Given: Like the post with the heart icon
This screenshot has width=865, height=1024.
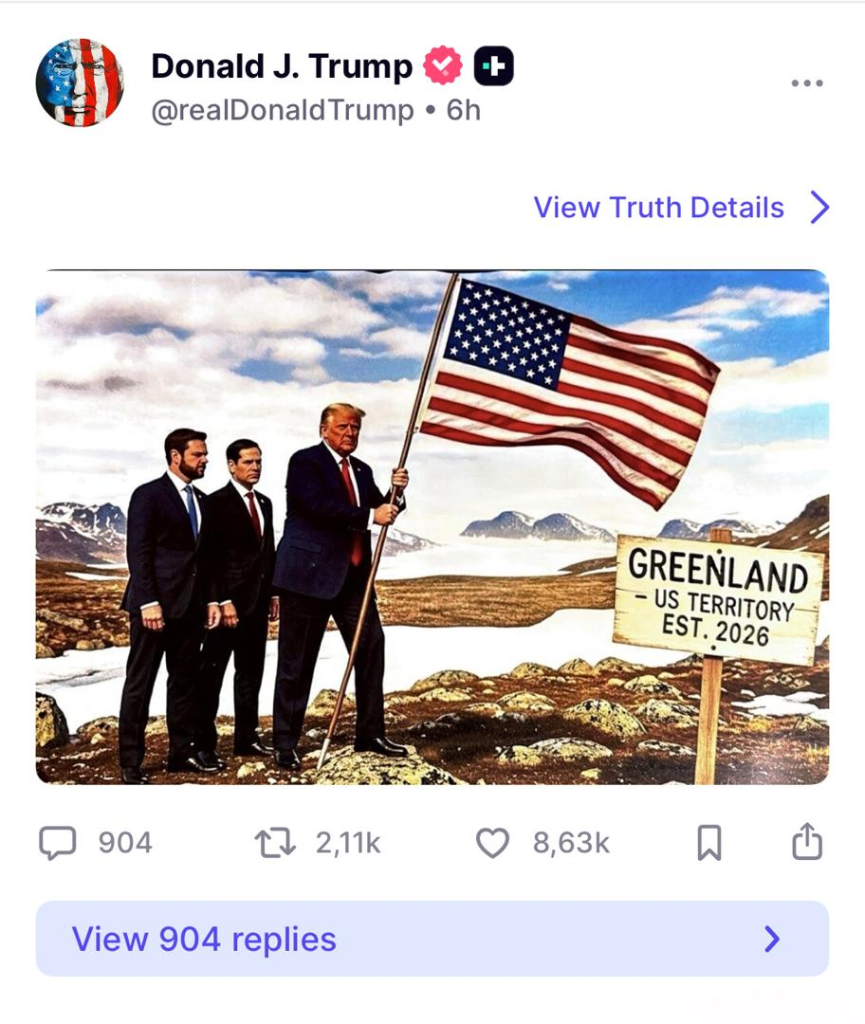Looking at the screenshot, I should (492, 842).
